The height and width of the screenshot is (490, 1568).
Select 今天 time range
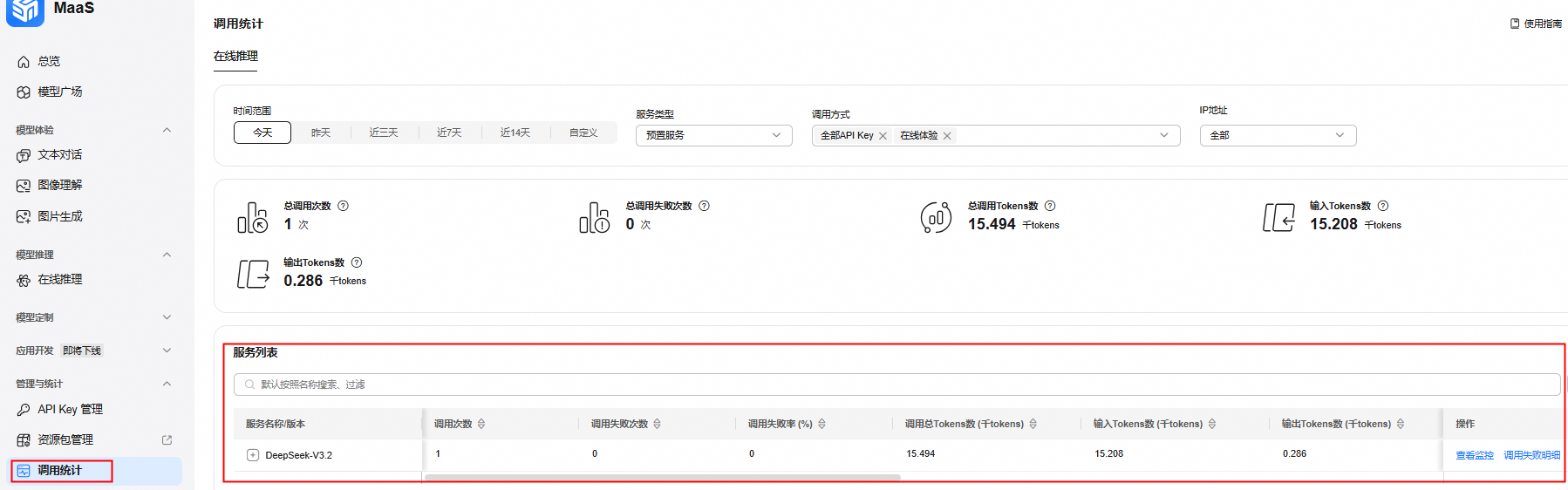(x=262, y=133)
